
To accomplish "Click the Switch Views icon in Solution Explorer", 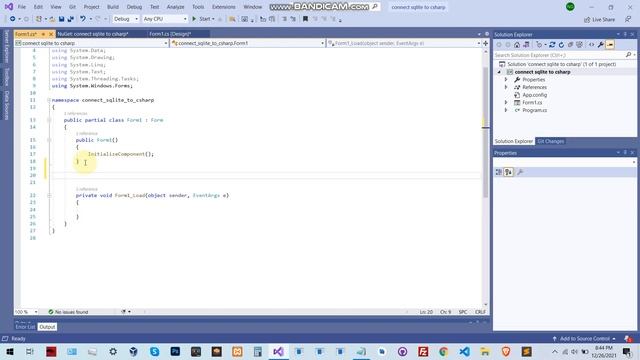I will click(526, 45).
